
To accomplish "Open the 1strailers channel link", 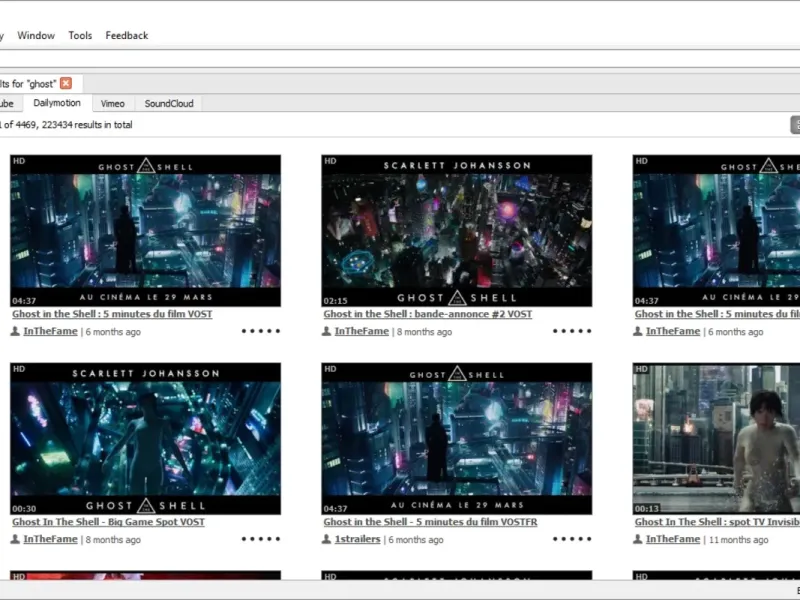I will tap(357, 539).
